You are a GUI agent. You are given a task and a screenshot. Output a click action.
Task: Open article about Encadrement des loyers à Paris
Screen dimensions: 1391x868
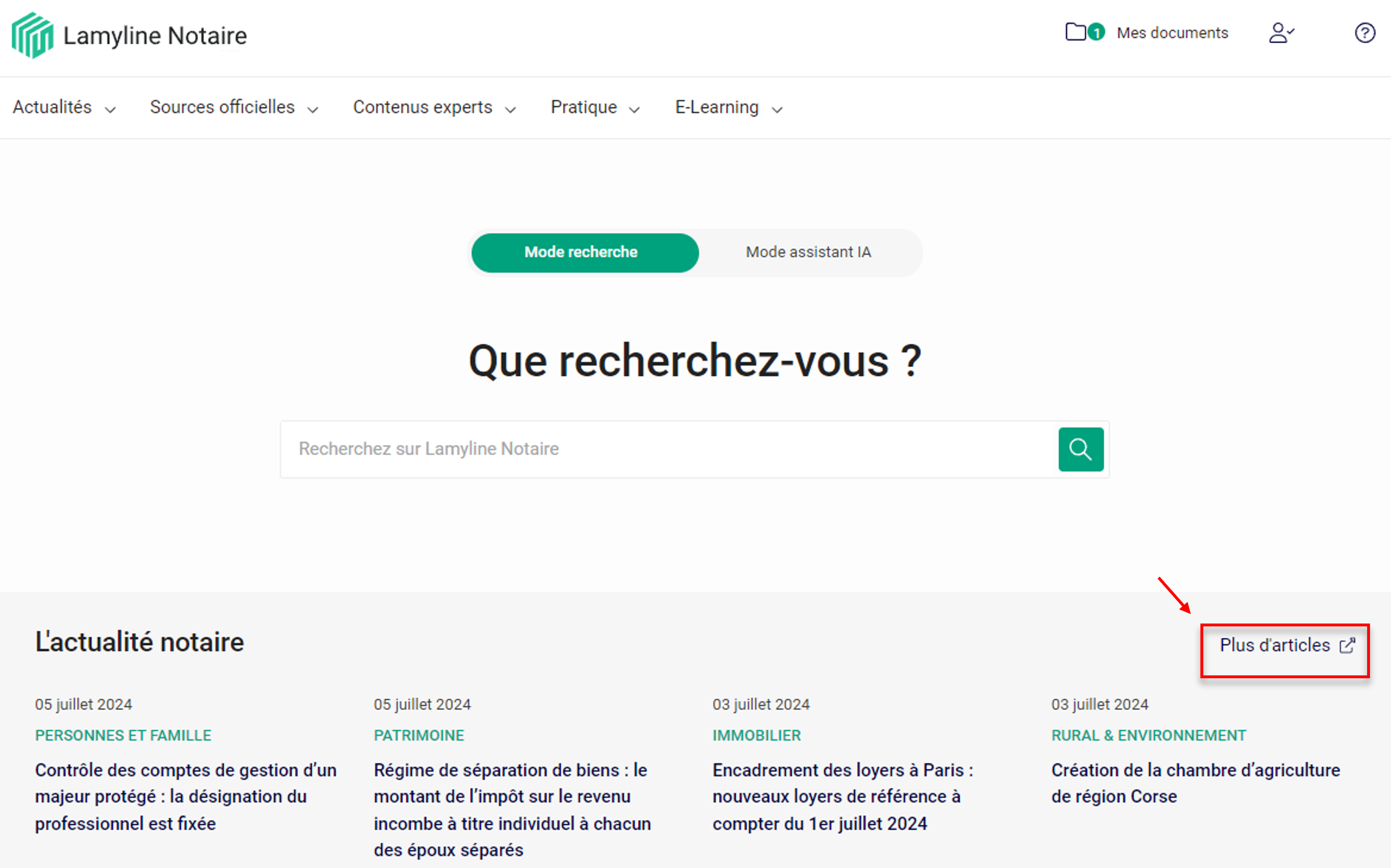(842, 796)
